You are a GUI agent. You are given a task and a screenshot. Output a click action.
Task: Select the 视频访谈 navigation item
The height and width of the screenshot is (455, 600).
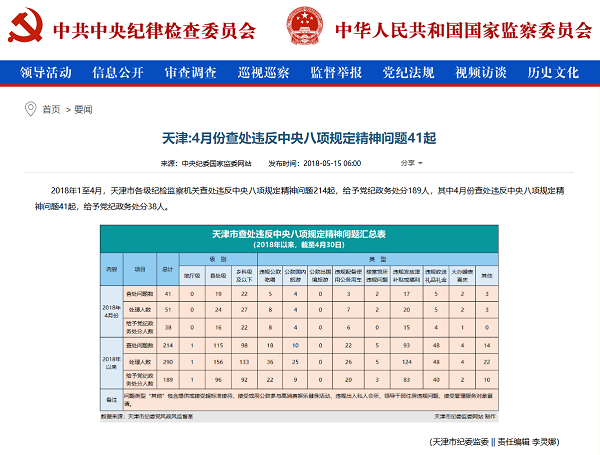pos(481,72)
